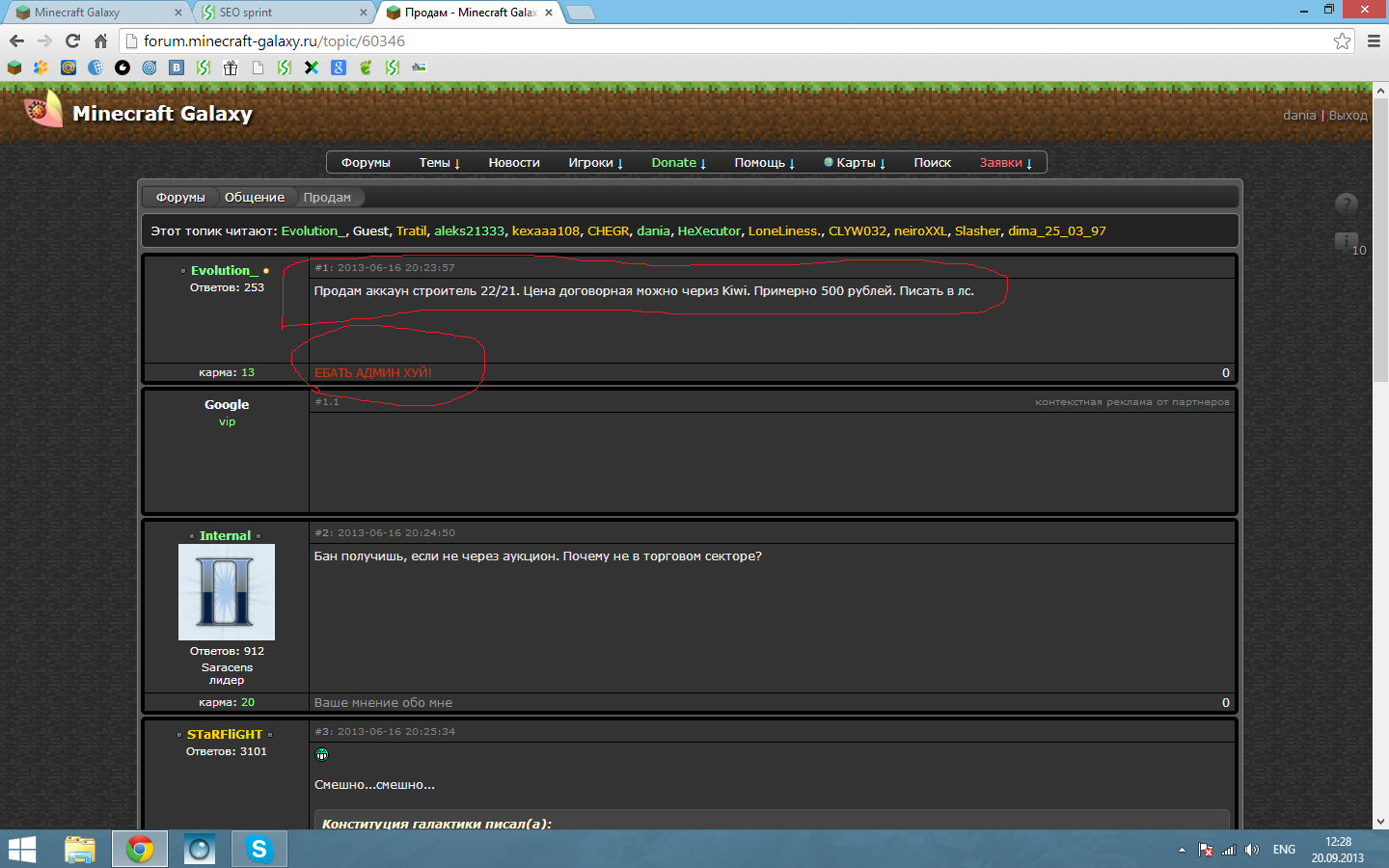Go to Форумы breadcrumb

pyautogui.click(x=180, y=197)
